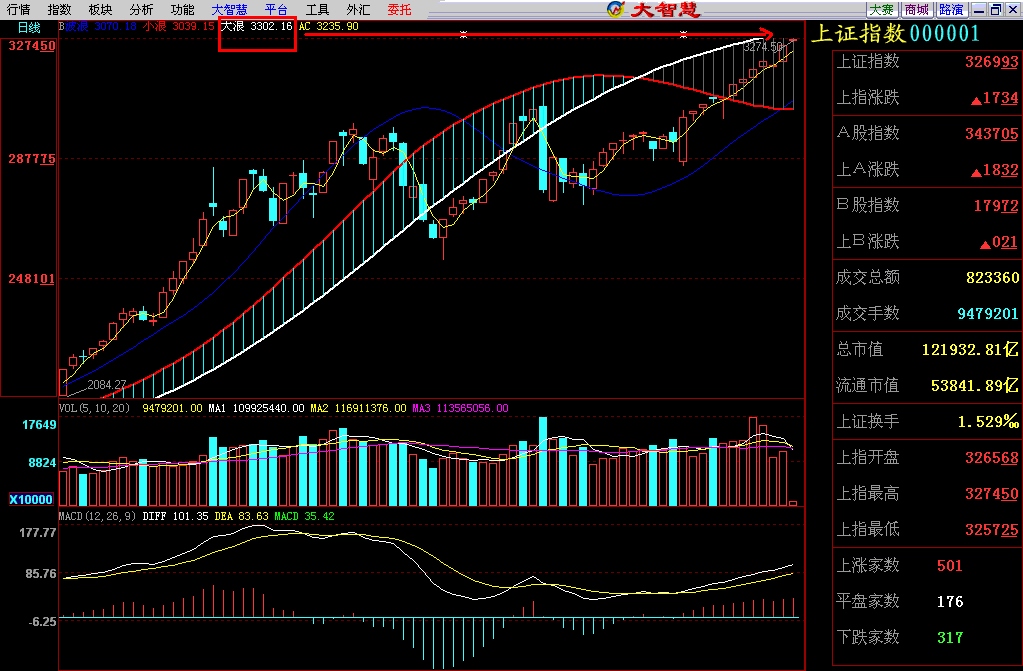
Task: Open the 分析 menu
Action: coord(141,9)
